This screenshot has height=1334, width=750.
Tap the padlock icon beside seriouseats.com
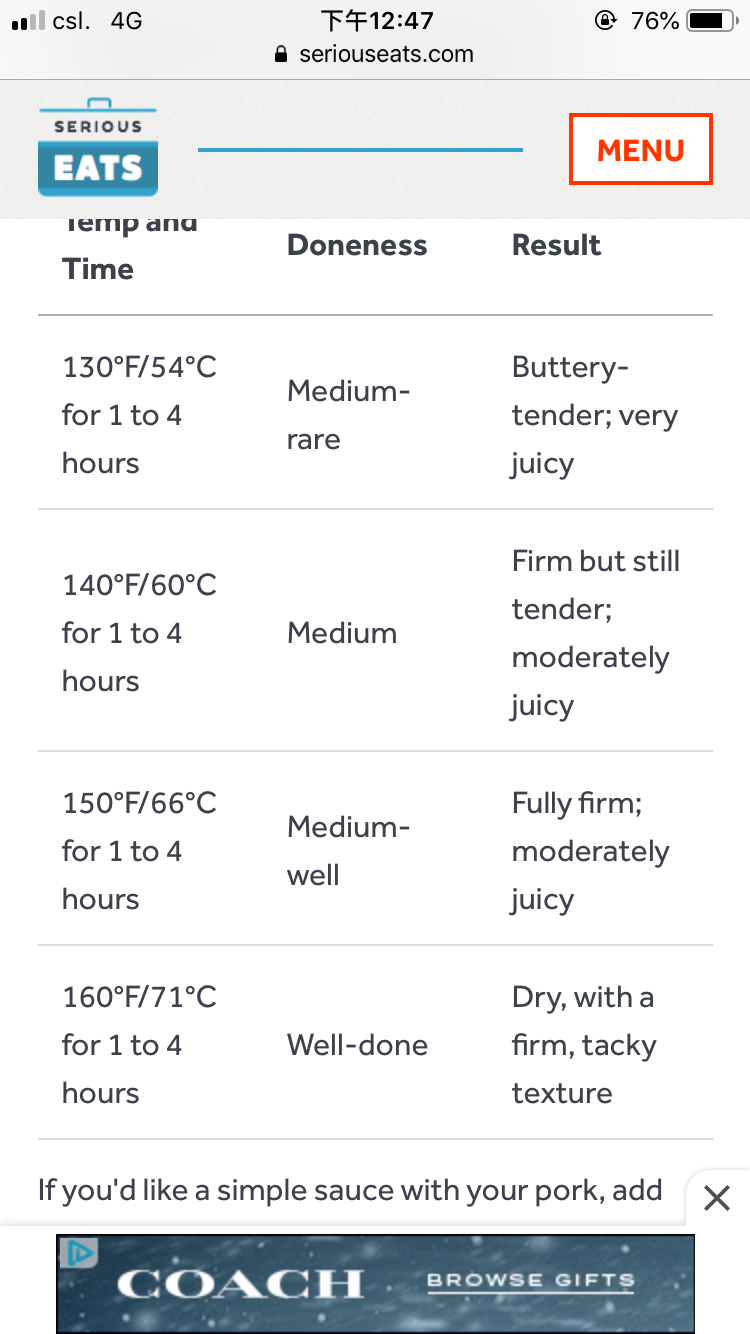(281, 54)
